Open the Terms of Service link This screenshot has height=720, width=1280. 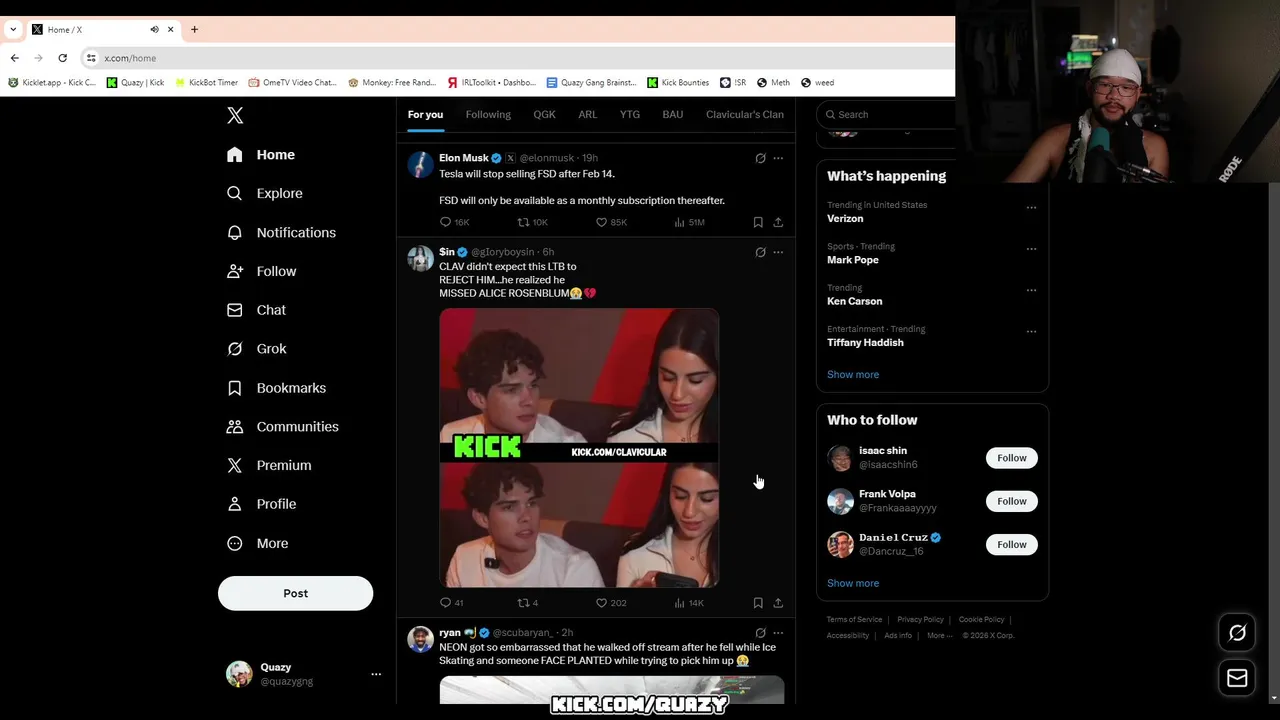854,620
